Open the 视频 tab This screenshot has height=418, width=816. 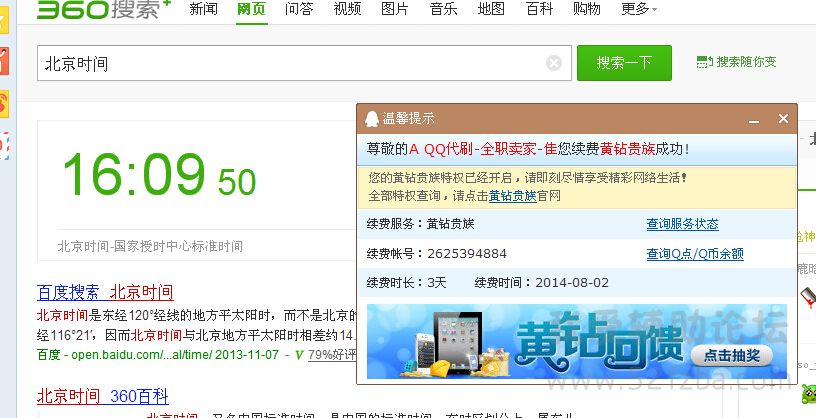click(x=347, y=9)
